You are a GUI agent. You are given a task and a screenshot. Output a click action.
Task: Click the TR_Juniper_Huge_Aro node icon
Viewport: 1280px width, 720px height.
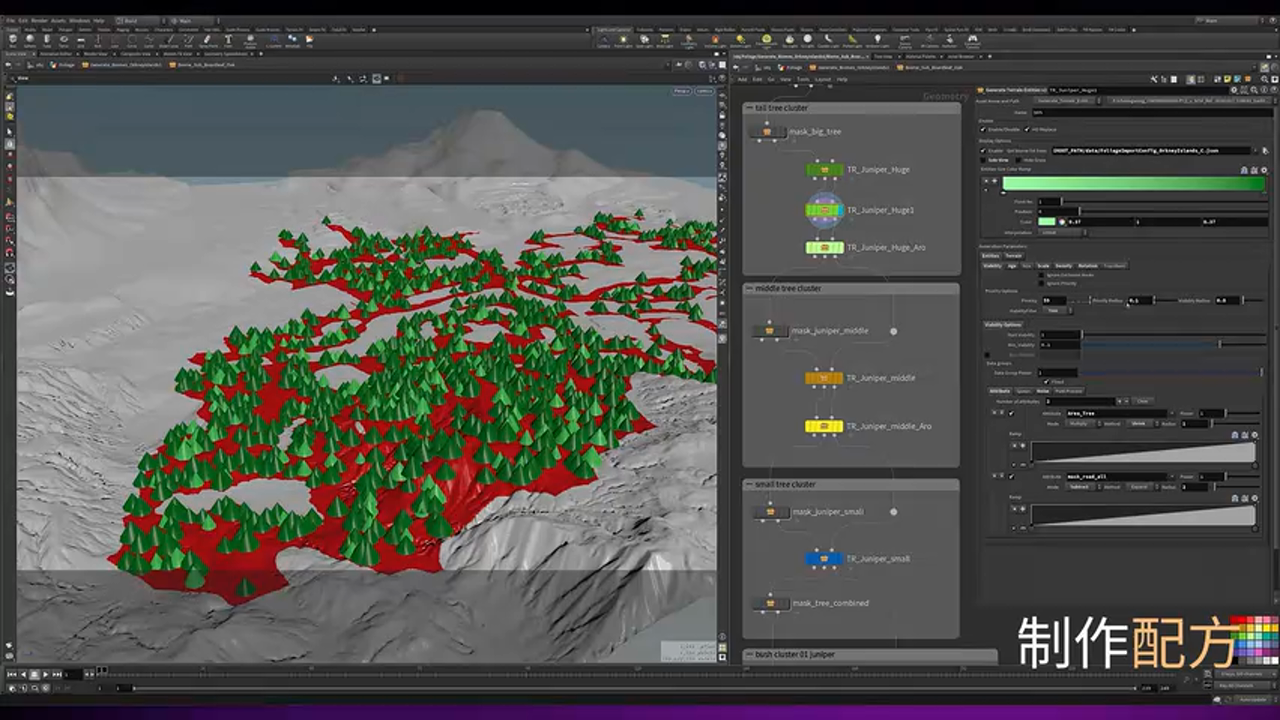(824, 247)
